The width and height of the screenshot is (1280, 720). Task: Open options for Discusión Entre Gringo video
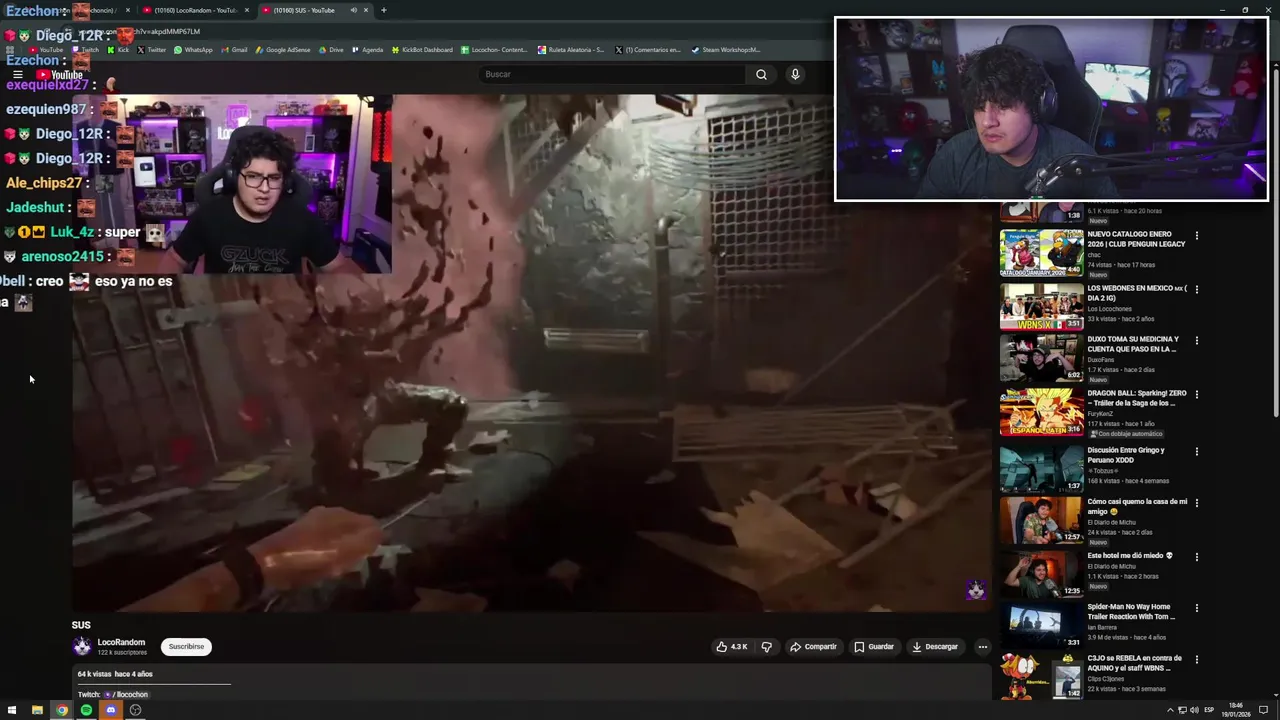pyautogui.click(x=1196, y=451)
